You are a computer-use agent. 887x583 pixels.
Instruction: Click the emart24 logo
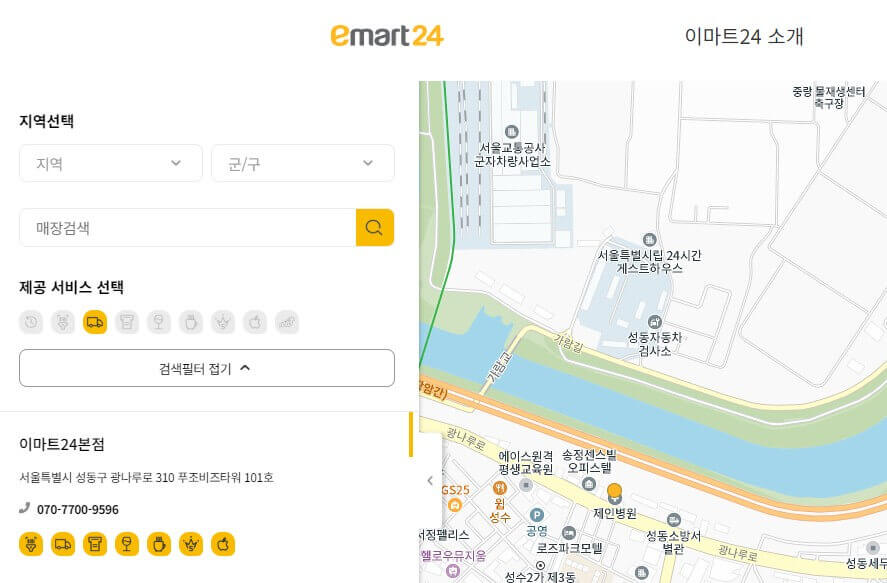(x=385, y=35)
